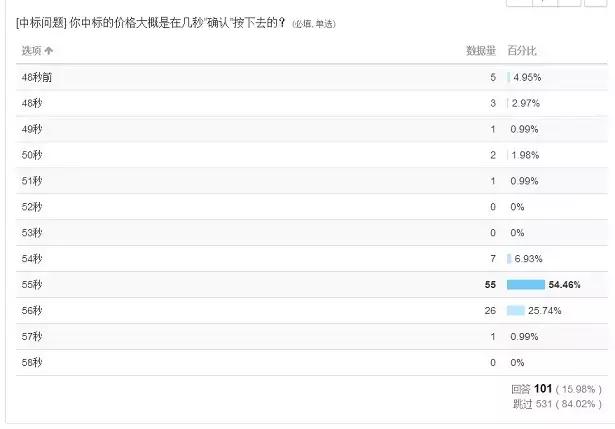Image resolution: width=615 pixels, height=429 pixels.
Task: Select the 53秒 option label
Action: coord(32,233)
